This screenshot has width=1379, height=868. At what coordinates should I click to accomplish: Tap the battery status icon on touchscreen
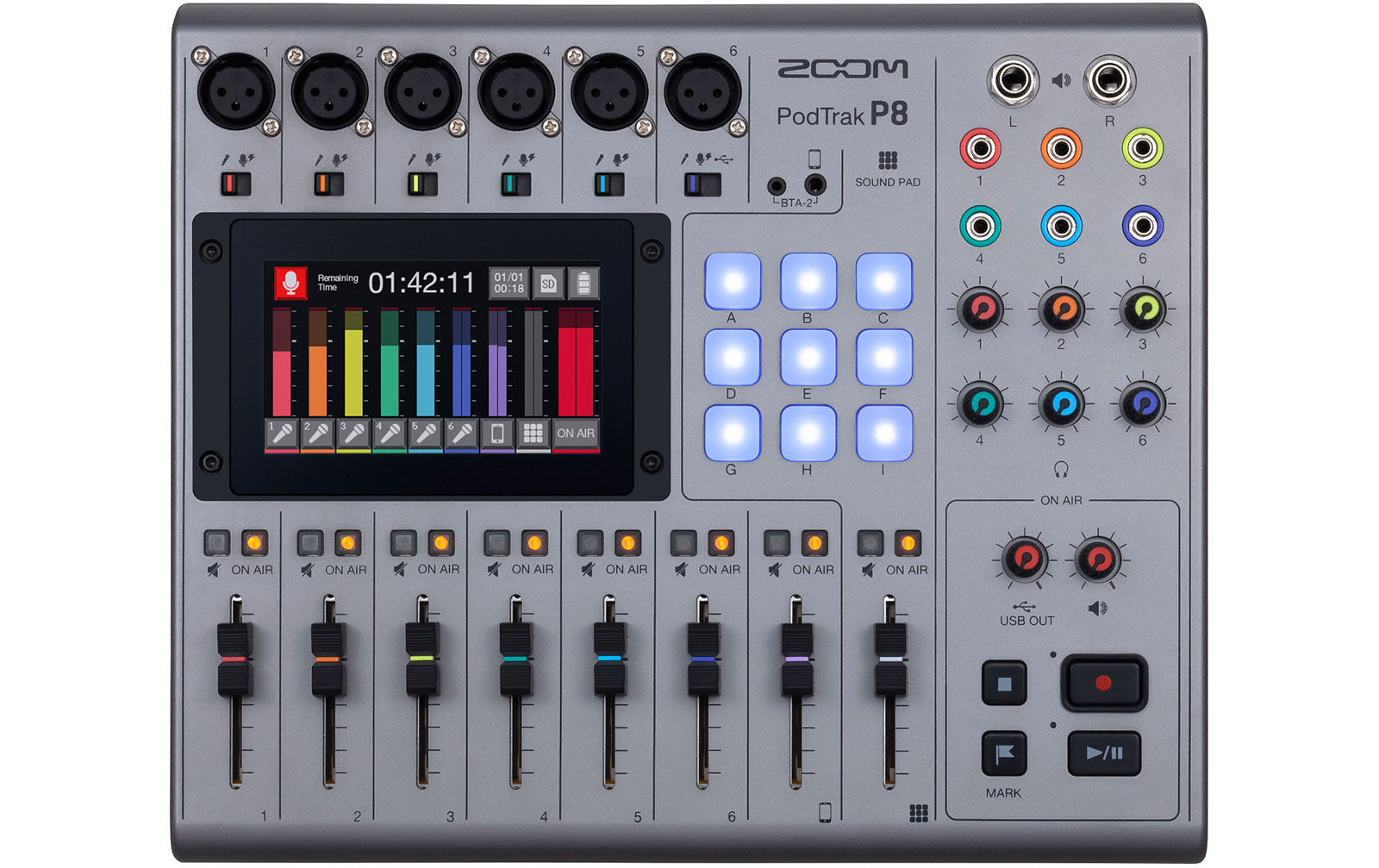click(583, 283)
